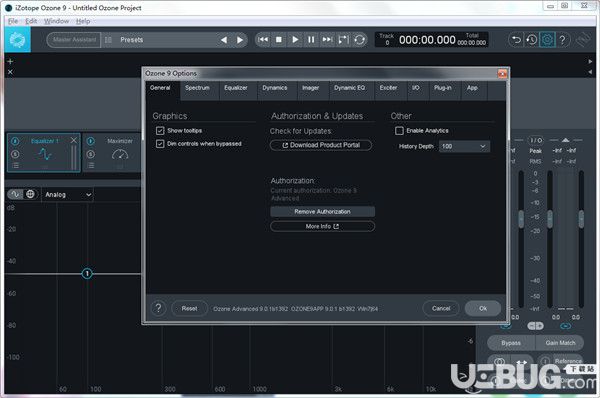Close the Ozone 9 Options dialog

coord(502,73)
